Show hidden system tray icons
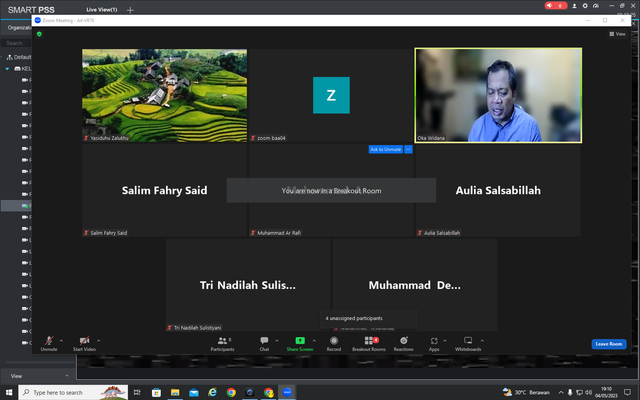Image resolution: width=640 pixels, height=400 pixels. pos(561,392)
